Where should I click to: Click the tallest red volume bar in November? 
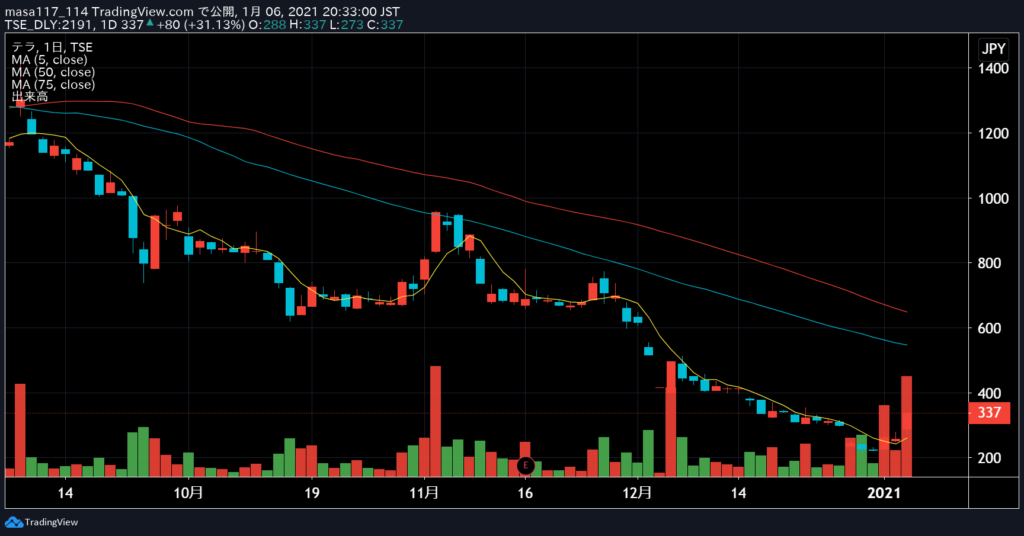pyautogui.click(x=436, y=421)
